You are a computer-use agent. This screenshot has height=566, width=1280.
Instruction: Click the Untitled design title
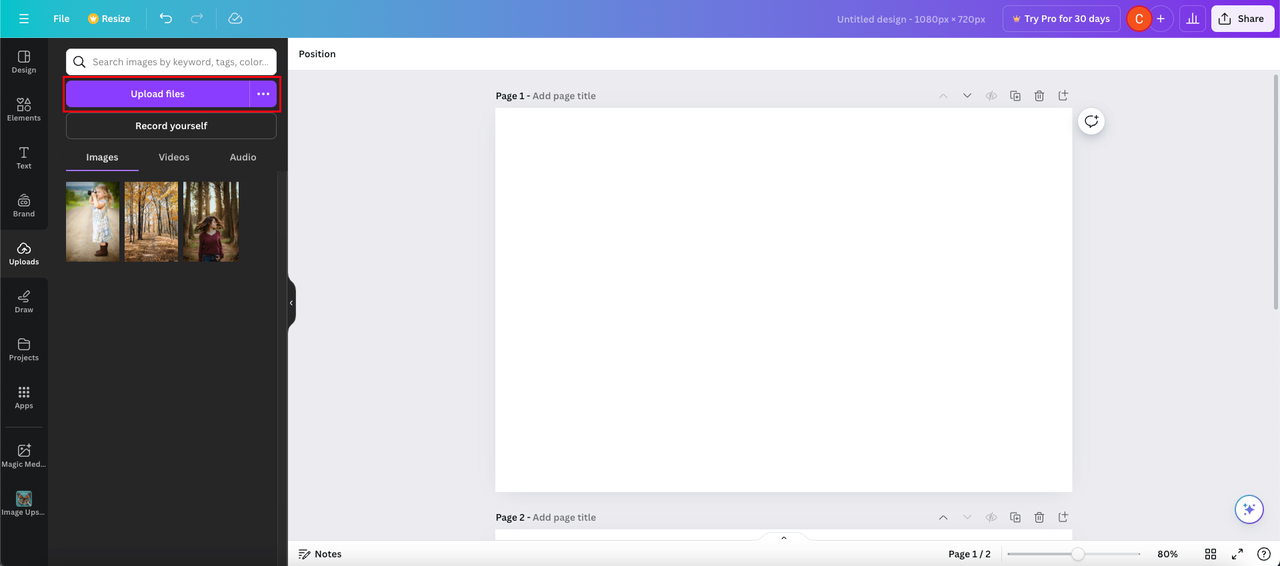[x=911, y=19]
